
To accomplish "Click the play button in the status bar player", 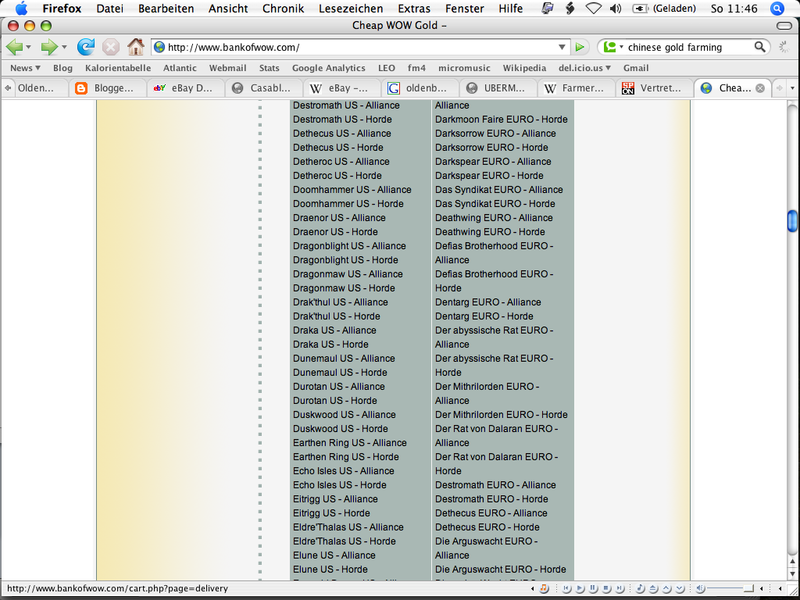I will pos(580,588).
